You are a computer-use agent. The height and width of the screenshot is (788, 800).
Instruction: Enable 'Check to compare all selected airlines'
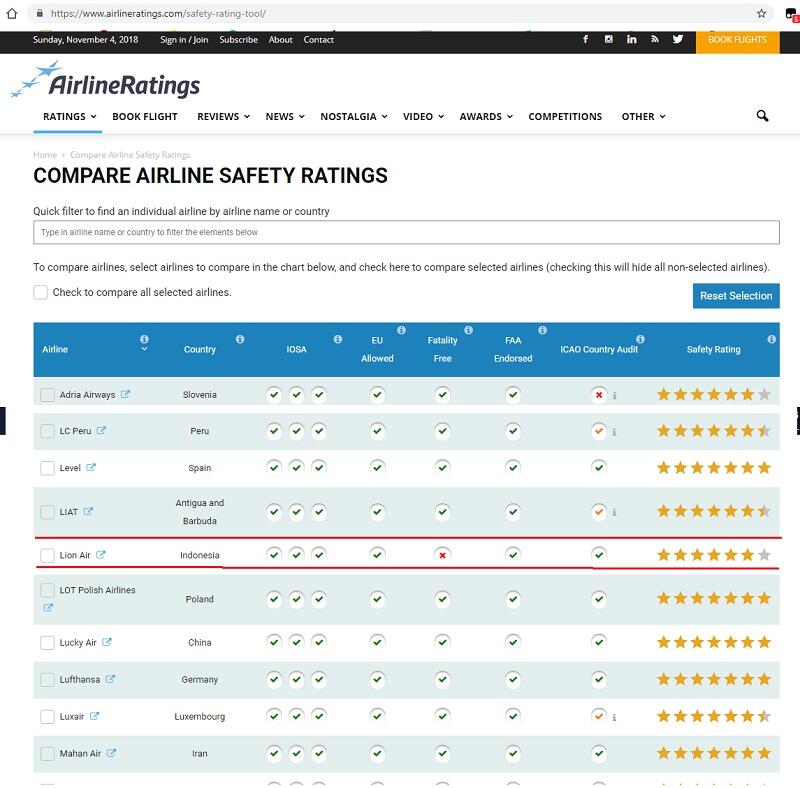coord(41,292)
